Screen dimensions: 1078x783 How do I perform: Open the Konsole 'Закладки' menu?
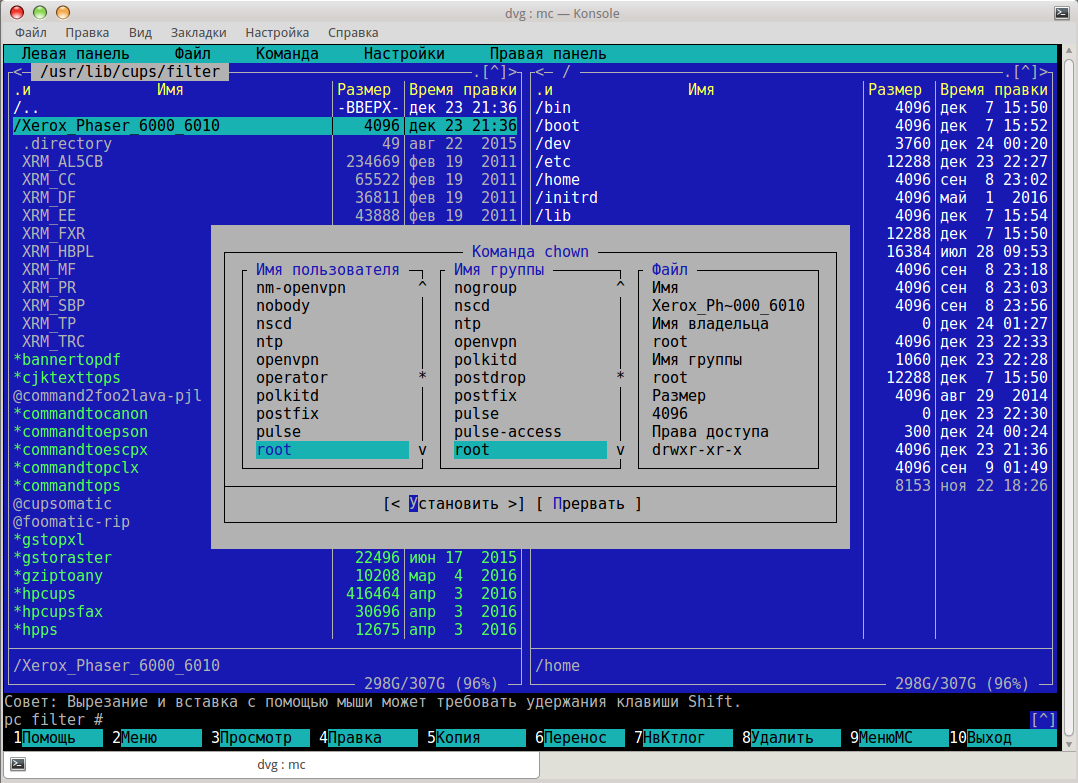[198, 32]
